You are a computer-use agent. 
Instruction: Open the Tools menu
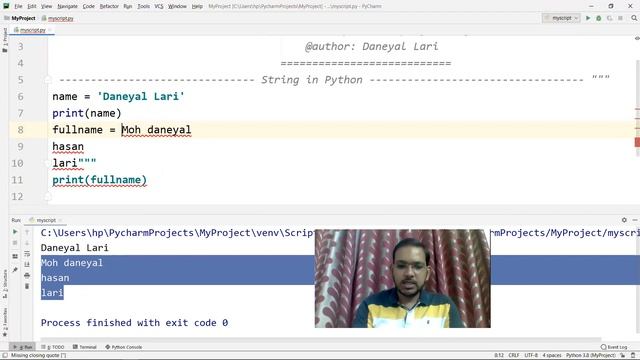pyautogui.click(x=143, y=6)
